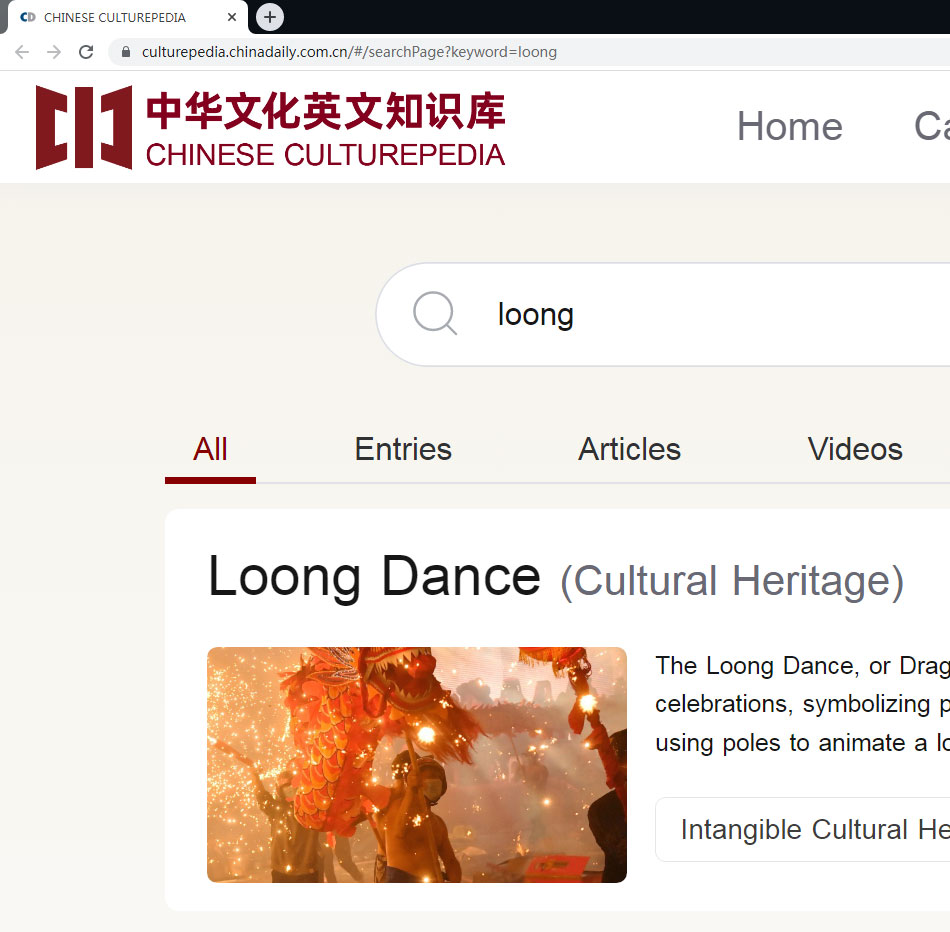
Task: Click the Loong Dance dragon thumbnail image
Action: 416,764
